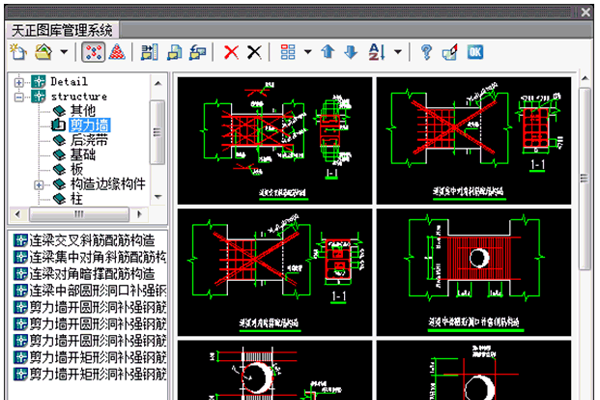Click thumbnail pane scroll up arrow

click(x=585, y=78)
